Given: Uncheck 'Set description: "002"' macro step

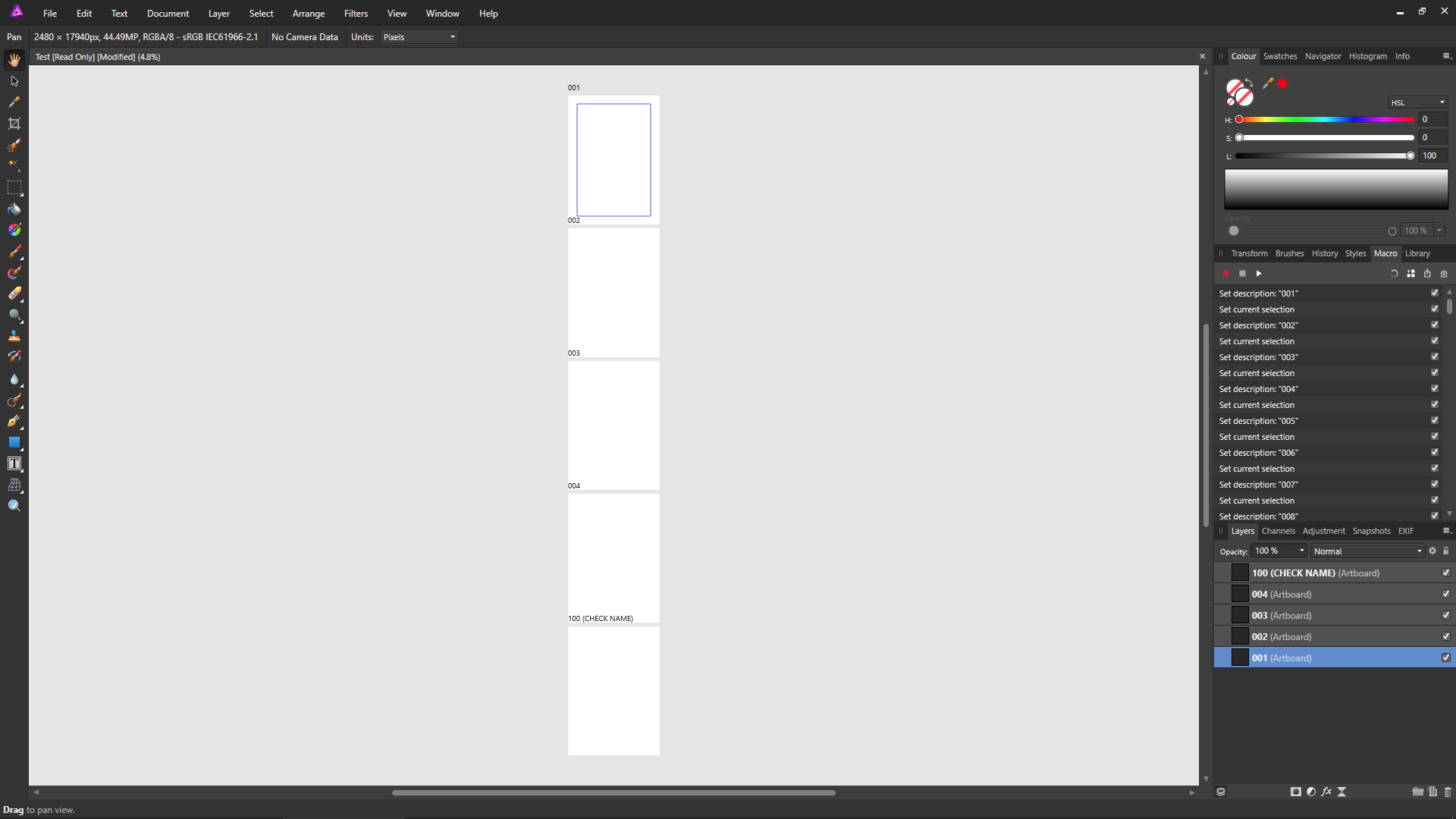Looking at the screenshot, I should pyautogui.click(x=1435, y=325).
